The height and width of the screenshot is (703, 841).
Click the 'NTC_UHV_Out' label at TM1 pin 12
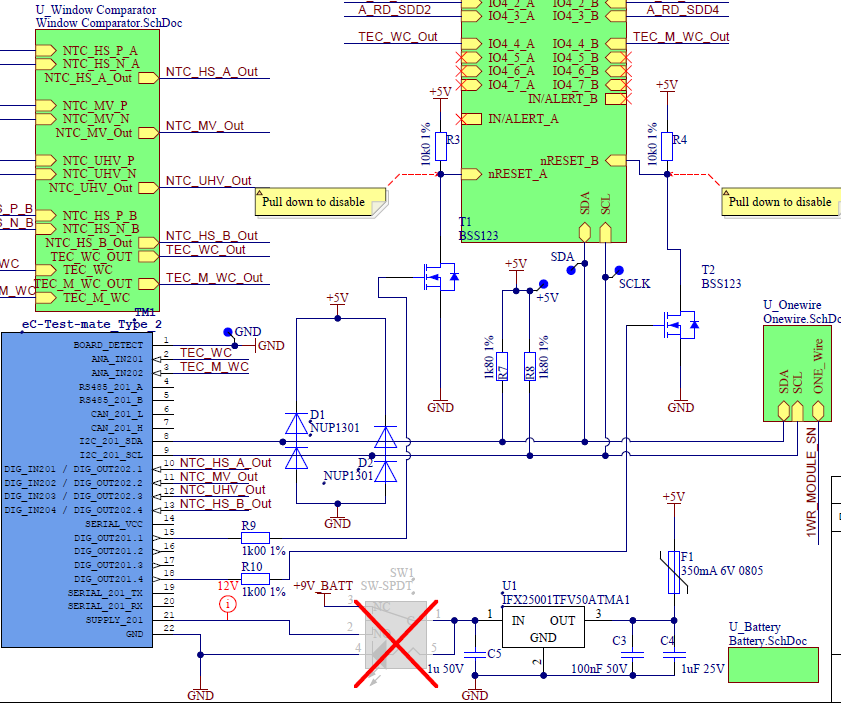[223, 490]
